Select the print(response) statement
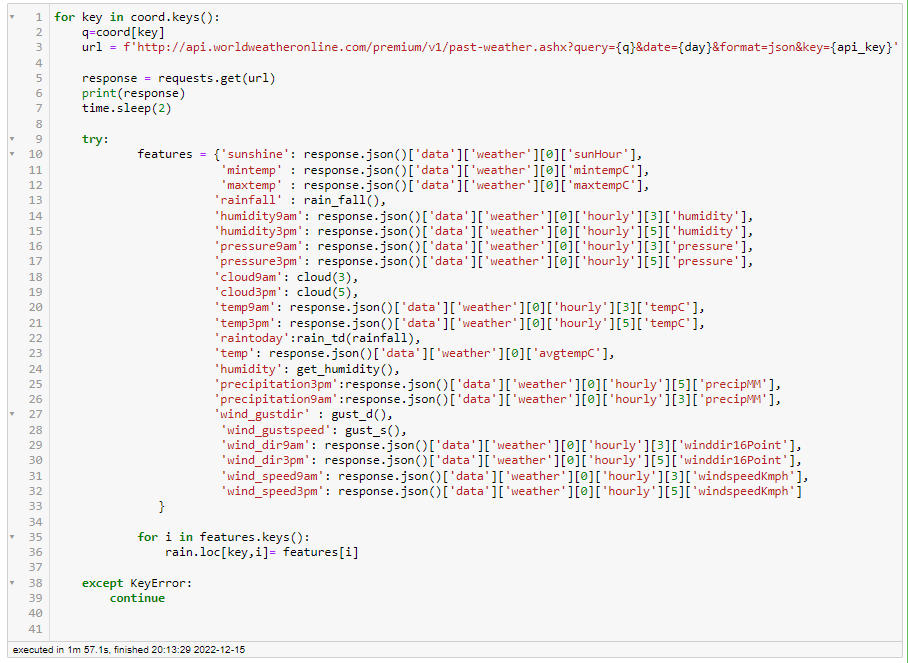 133,93
